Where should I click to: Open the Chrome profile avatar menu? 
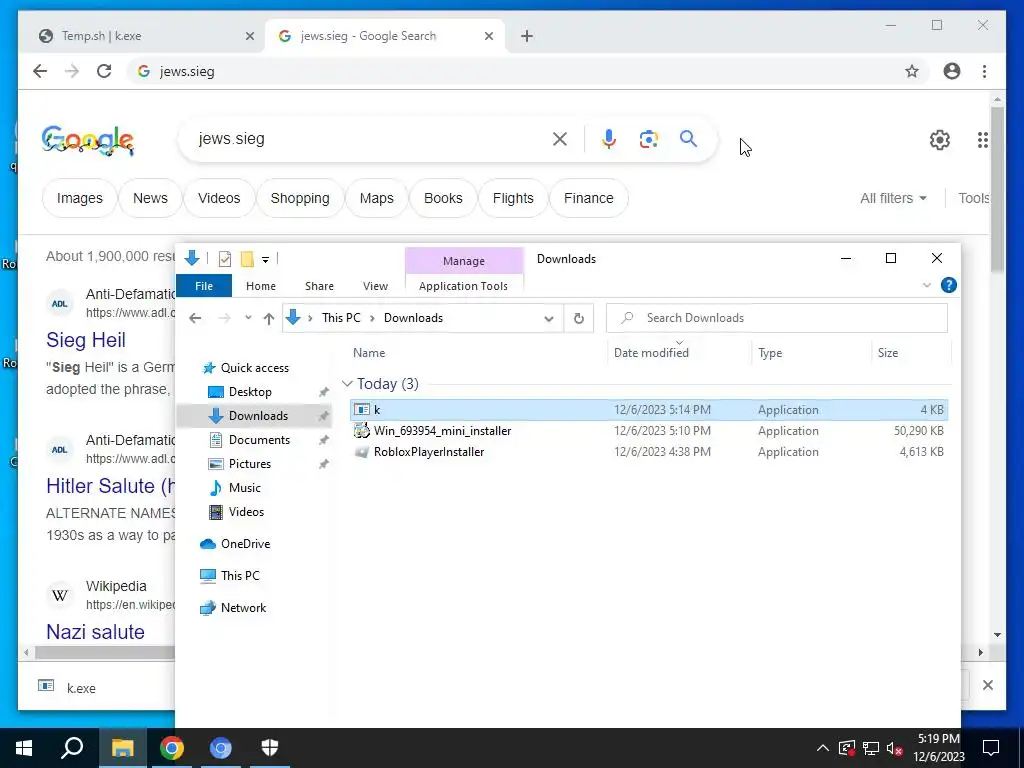click(x=952, y=71)
